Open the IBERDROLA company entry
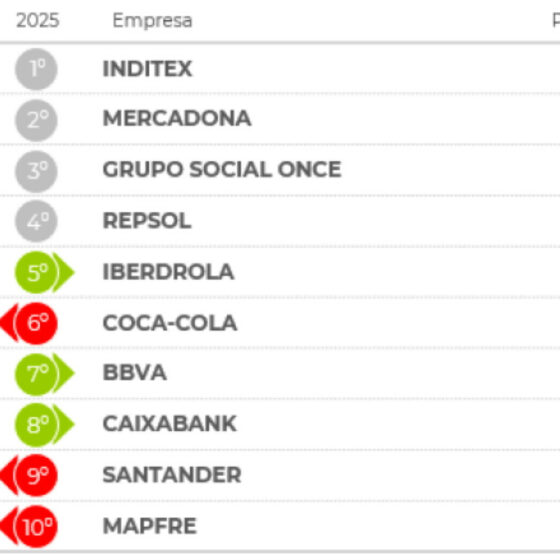Image resolution: width=560 pixels, height=560 pixels. tap(168, 272)
